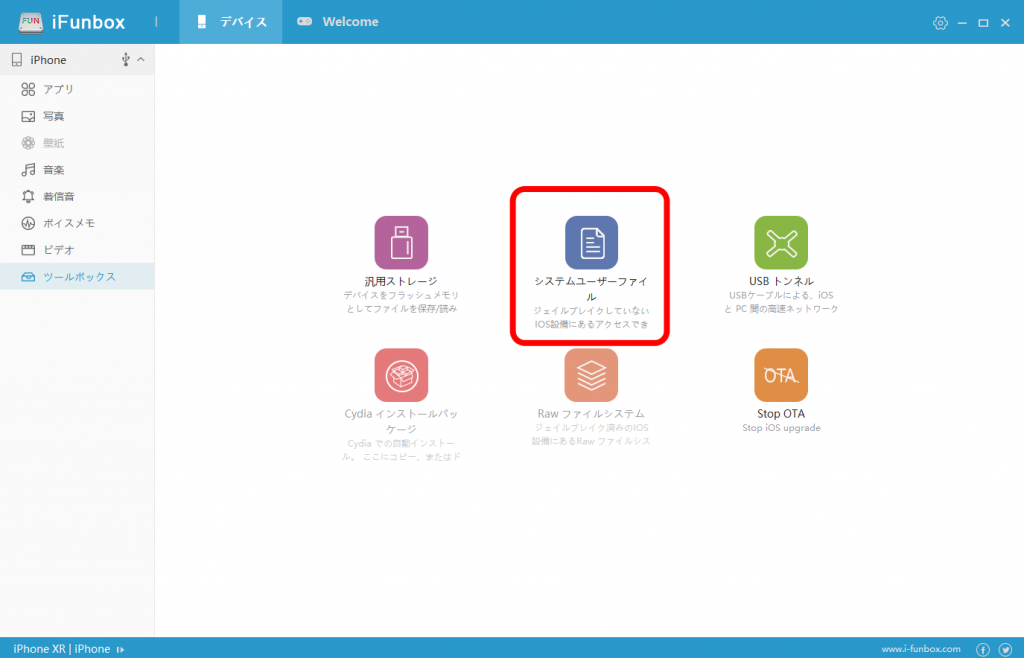Click the iPhone device header
1024x658 pixels.
pos(77,59)
